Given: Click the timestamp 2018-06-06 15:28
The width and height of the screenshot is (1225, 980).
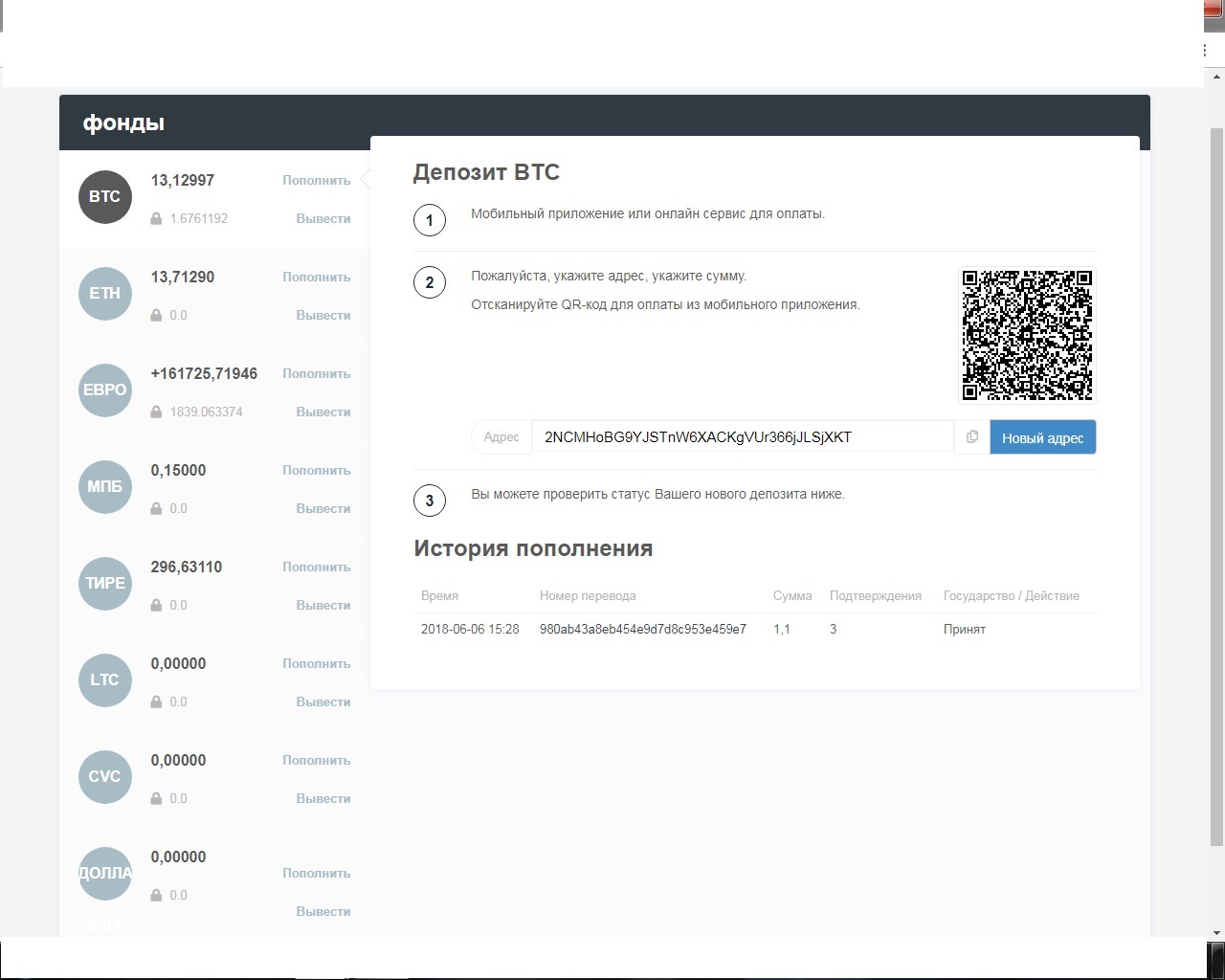Looking at the screenshot, I should 470,629.
